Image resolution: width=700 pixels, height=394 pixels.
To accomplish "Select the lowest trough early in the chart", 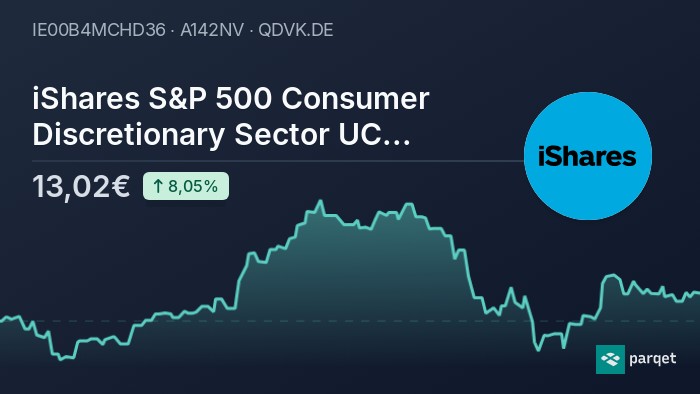I will point(62,357).
